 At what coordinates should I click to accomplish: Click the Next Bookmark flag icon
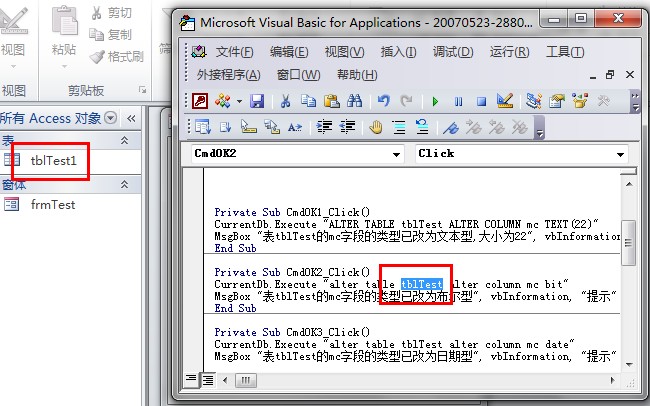tap(473, 127)
